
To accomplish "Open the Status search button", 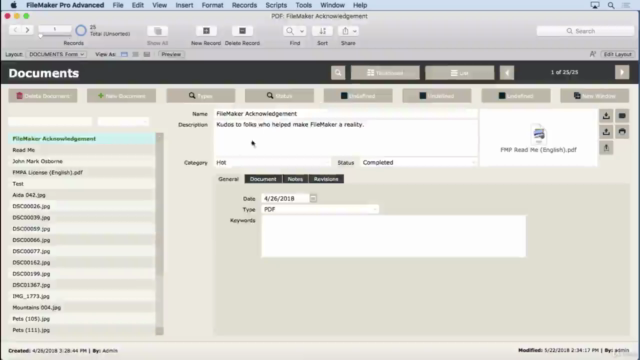I will (x=279, y=96).
